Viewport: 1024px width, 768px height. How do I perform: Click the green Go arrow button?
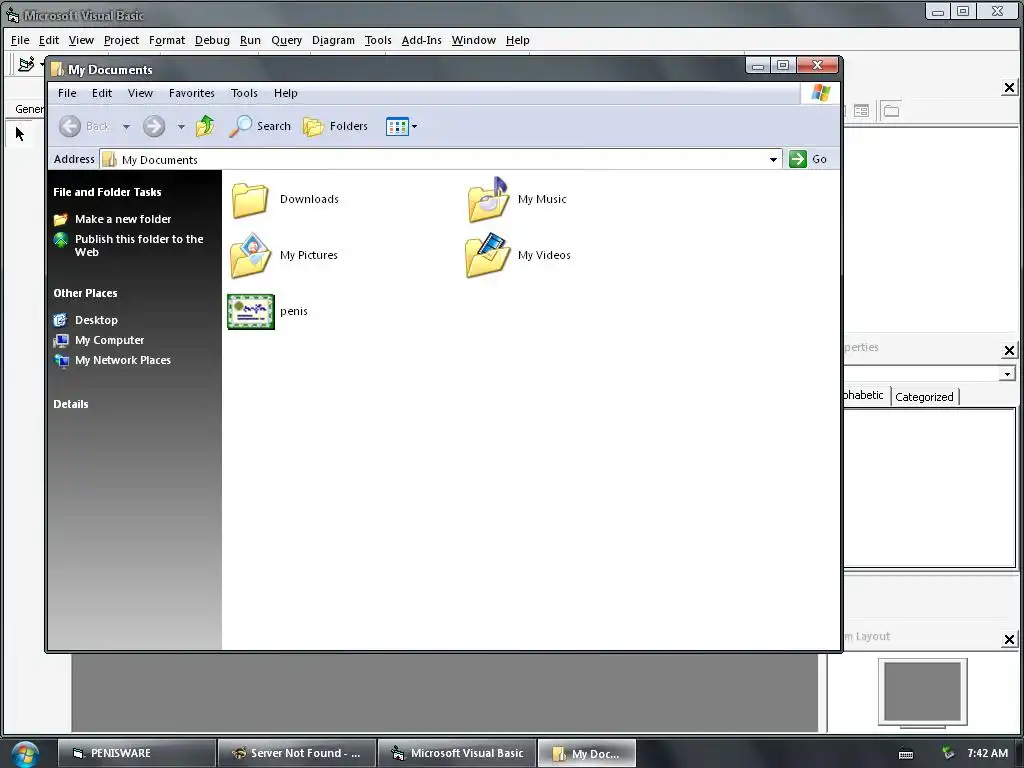[797, 159]
